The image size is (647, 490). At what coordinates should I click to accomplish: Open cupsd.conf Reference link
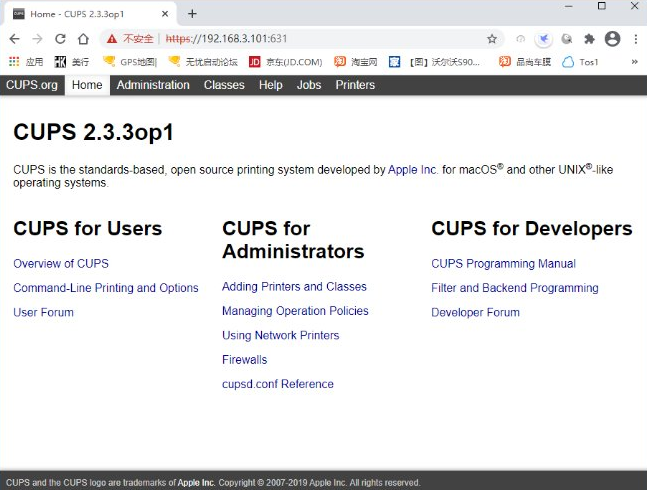[x=278, y=384]
